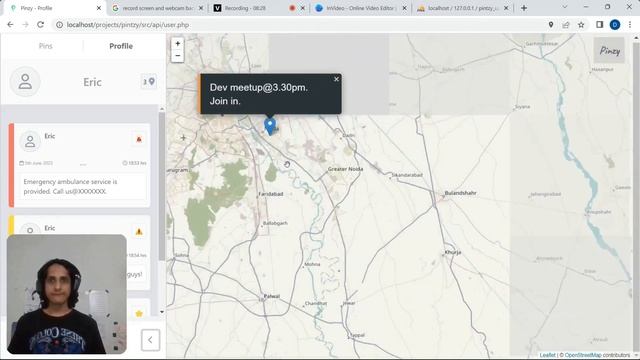Click the webcam overlay thumbnail
The width and height of the screenshot is (640, 360).
(x=67, y=294)
